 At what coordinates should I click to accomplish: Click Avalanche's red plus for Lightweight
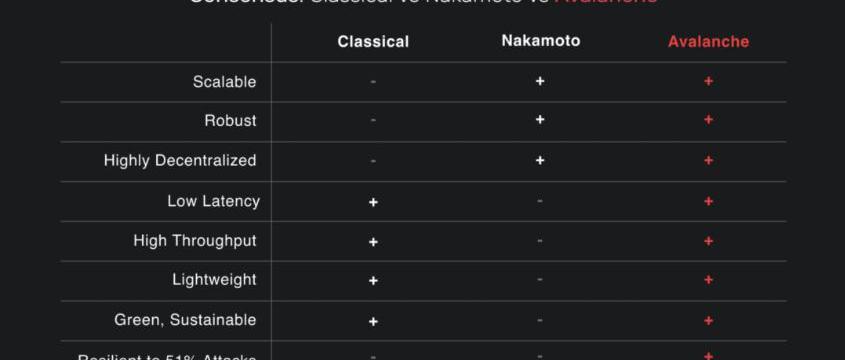(709, 280)
